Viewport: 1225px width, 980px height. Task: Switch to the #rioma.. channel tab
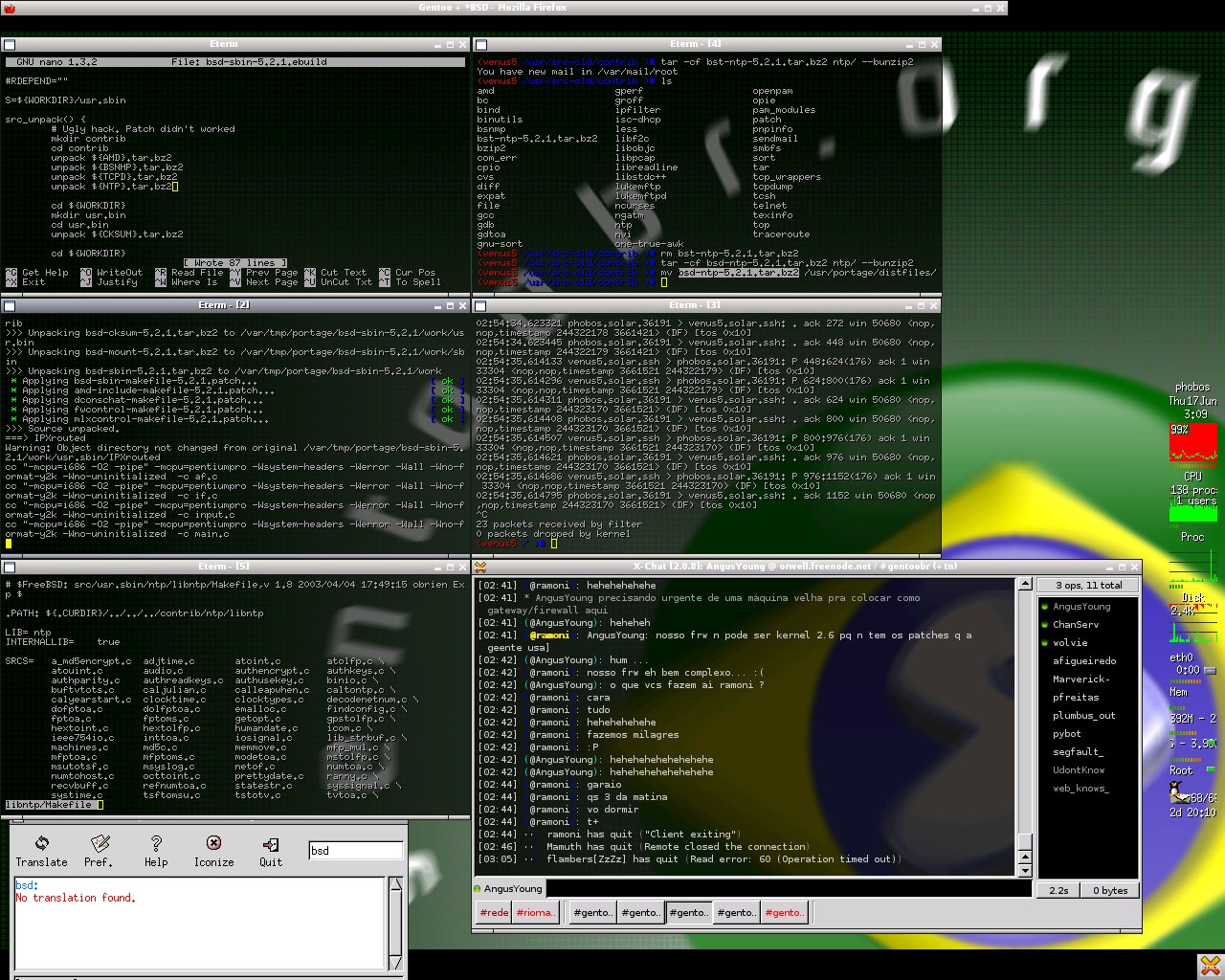click(x=535, y=913)
